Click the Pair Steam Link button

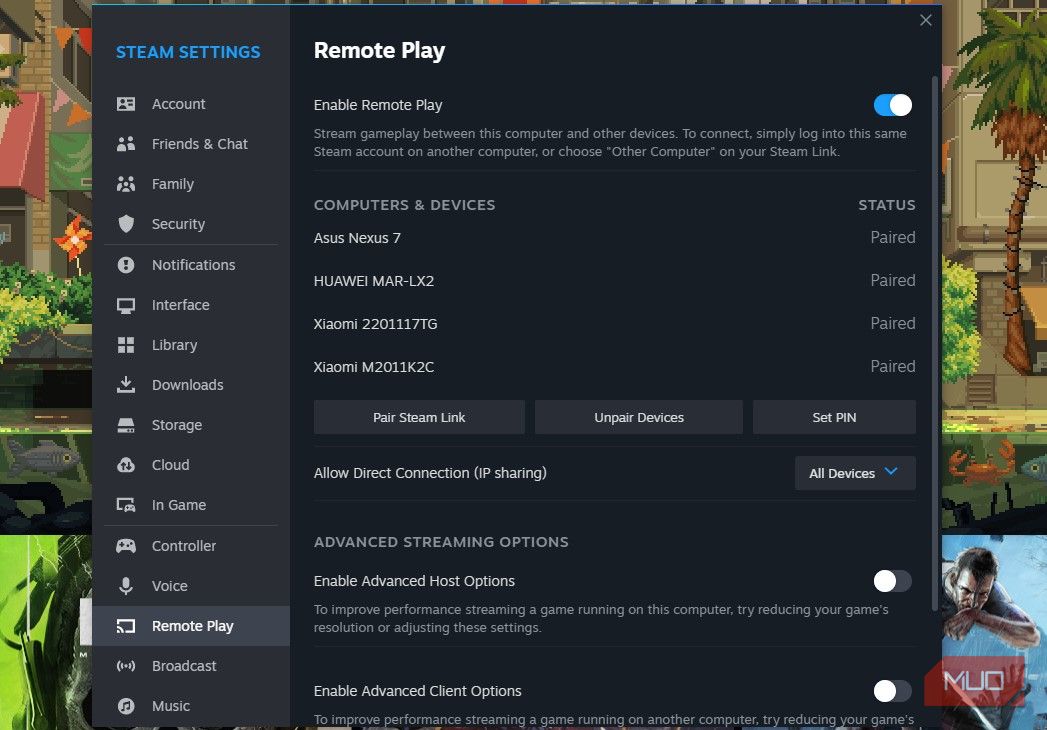(419, 417)
